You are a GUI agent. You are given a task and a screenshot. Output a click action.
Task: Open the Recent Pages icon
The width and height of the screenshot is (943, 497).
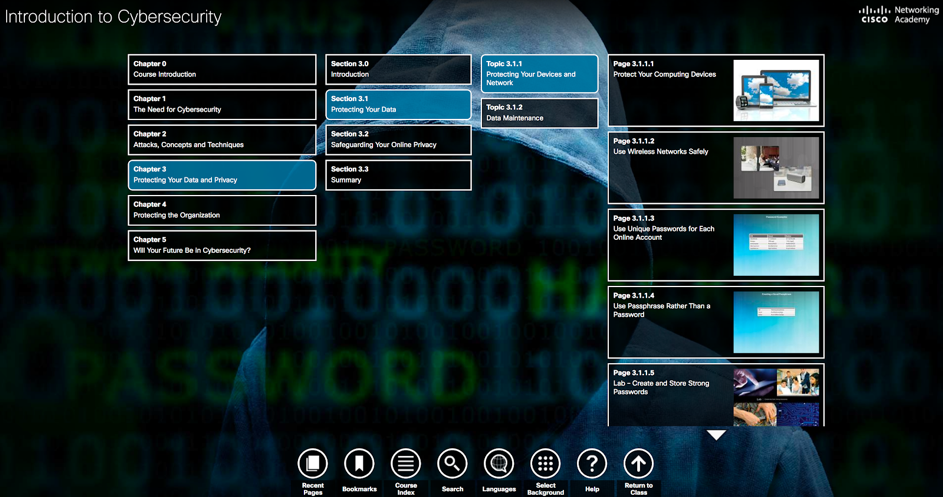click(312, 463)
